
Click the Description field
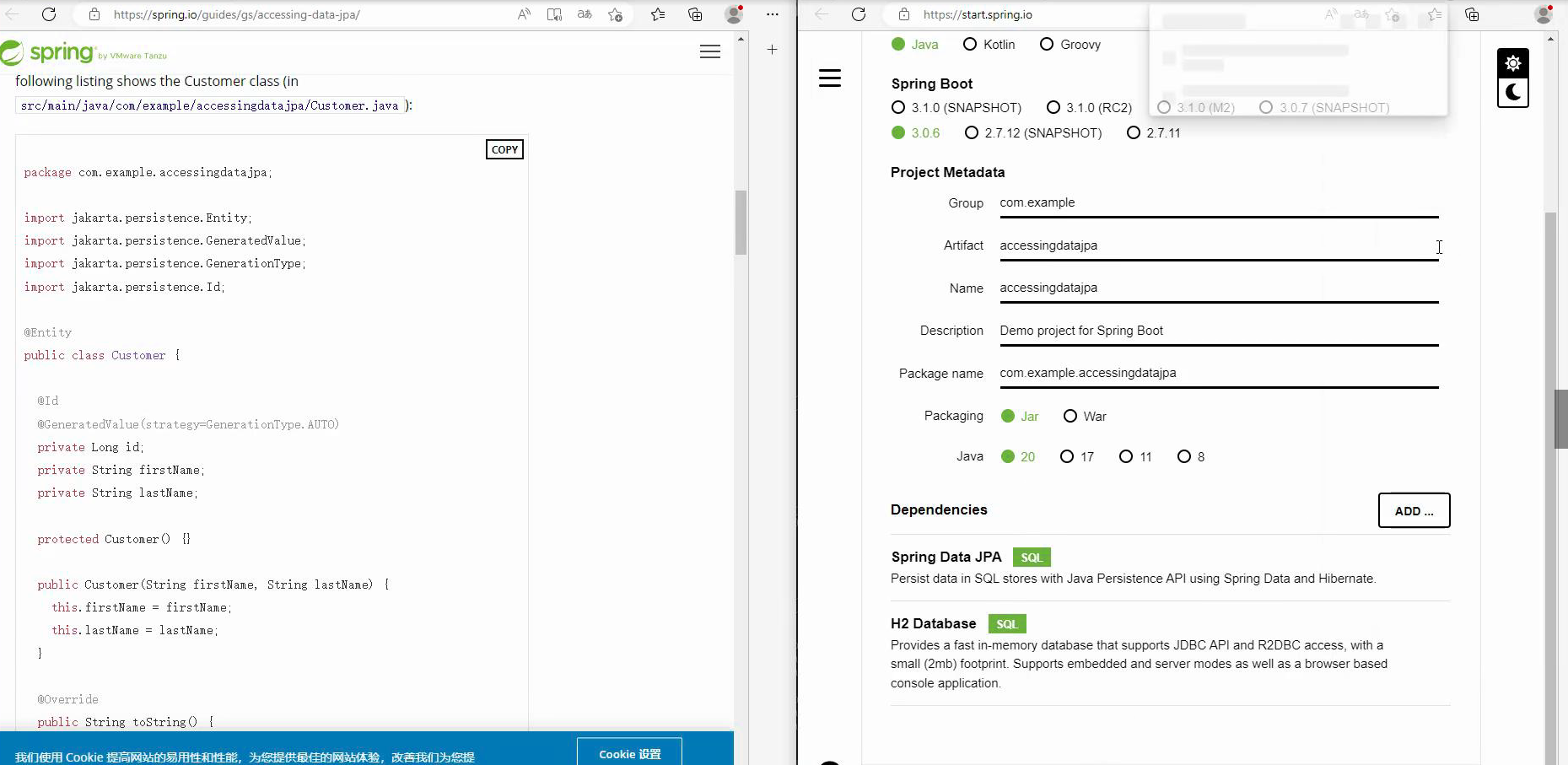click(x=1219, y=331)
